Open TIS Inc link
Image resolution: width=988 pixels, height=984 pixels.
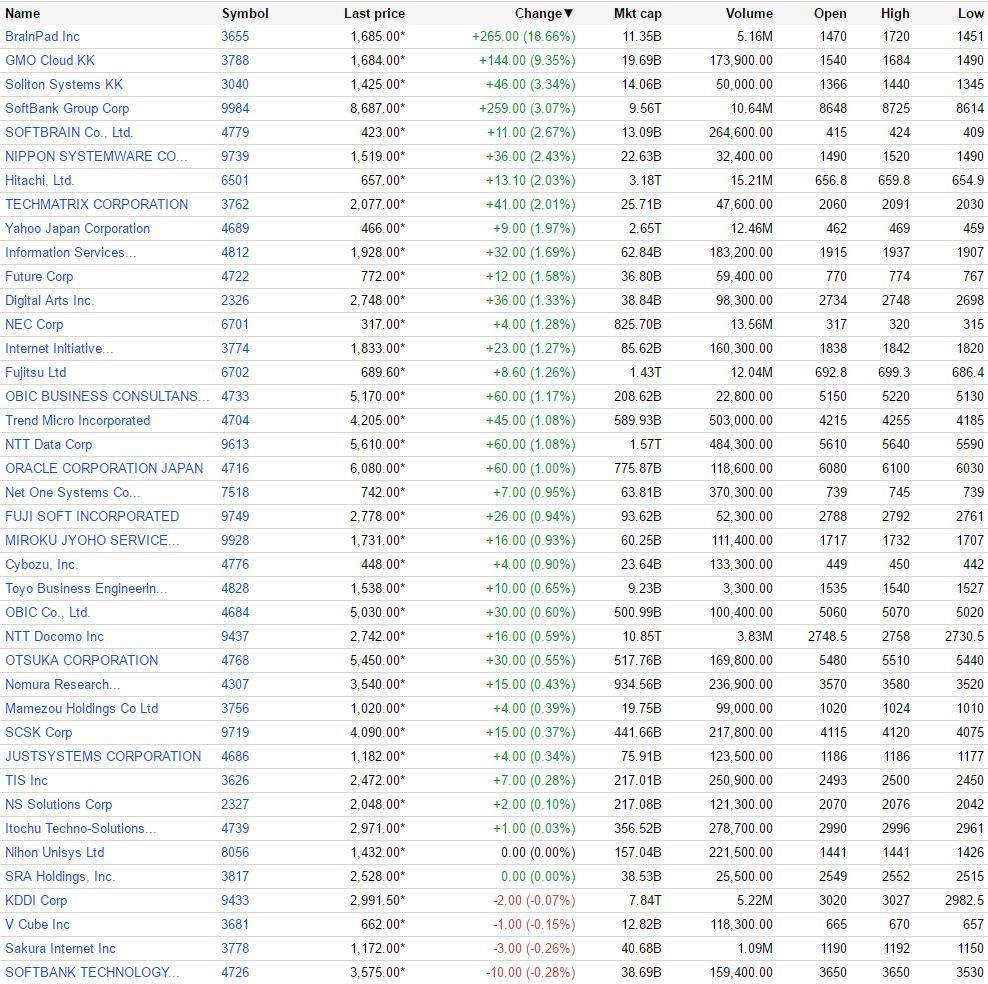coord(26,780)
